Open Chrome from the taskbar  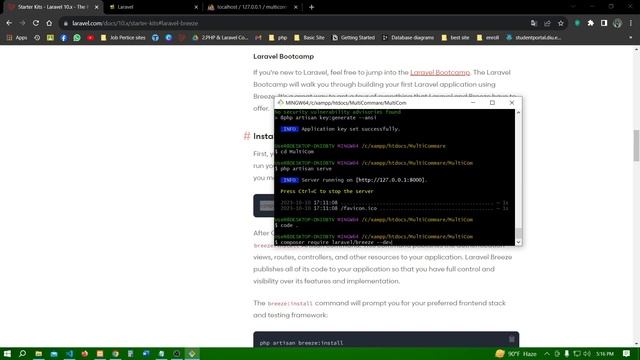pos(116,353)
